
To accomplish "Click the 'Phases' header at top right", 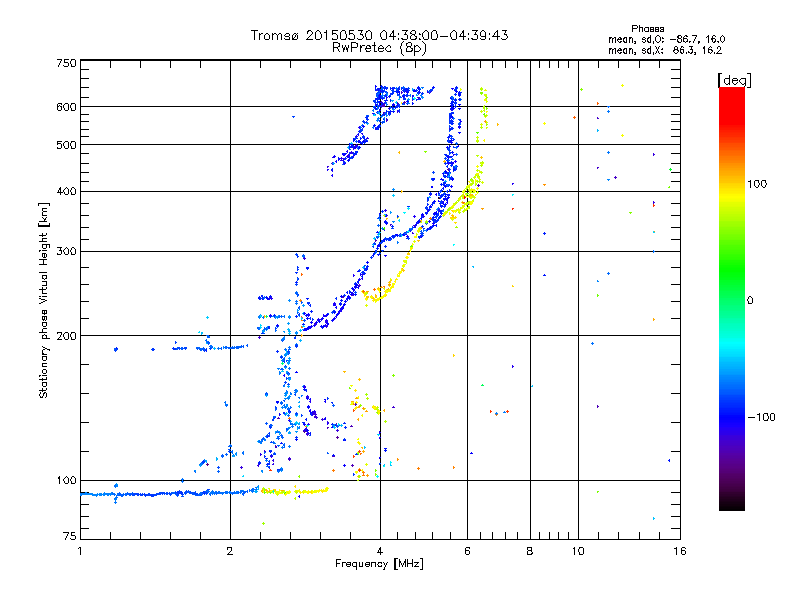I will (647, 29).
